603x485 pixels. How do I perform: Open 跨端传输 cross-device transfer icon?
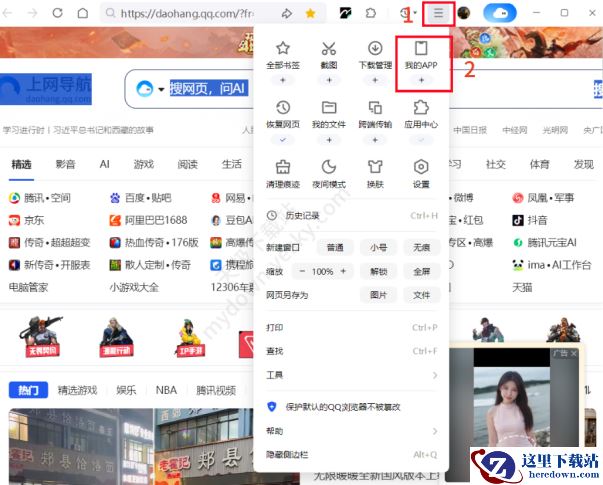click(375, 108)
